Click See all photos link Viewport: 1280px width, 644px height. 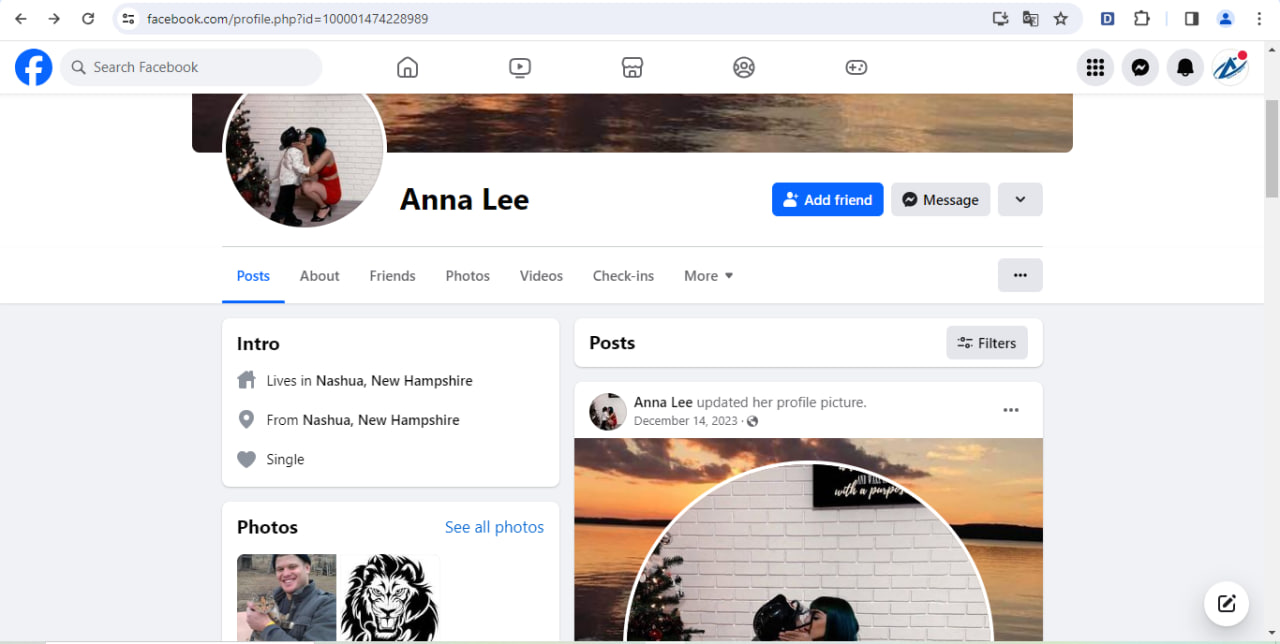pos(494,527)
